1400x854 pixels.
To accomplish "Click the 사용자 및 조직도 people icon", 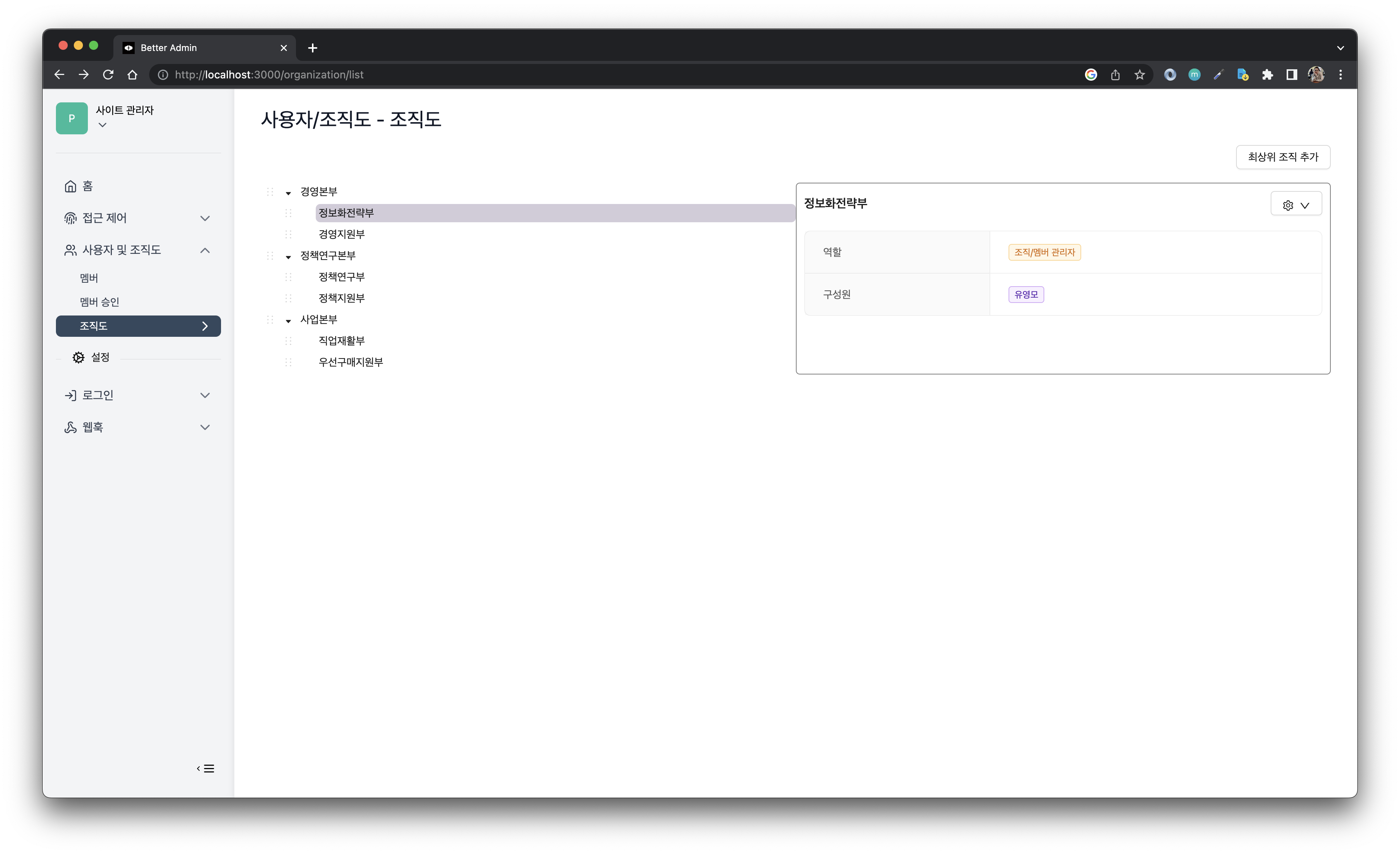I will click(x=70, y=250).
